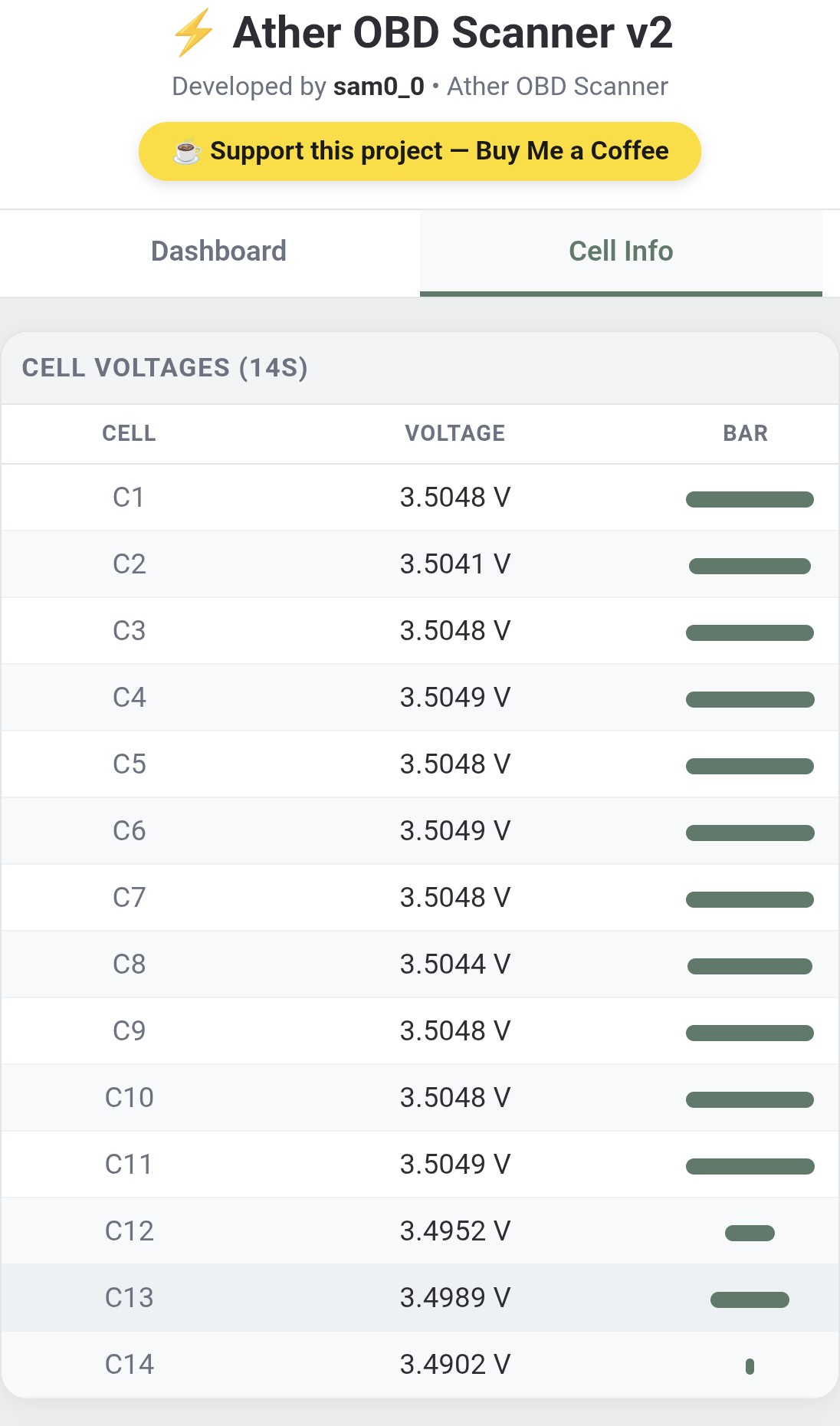840x1426 pixels.
Task: Click the 3.5048 V value for C1
Action: point(455,498)
